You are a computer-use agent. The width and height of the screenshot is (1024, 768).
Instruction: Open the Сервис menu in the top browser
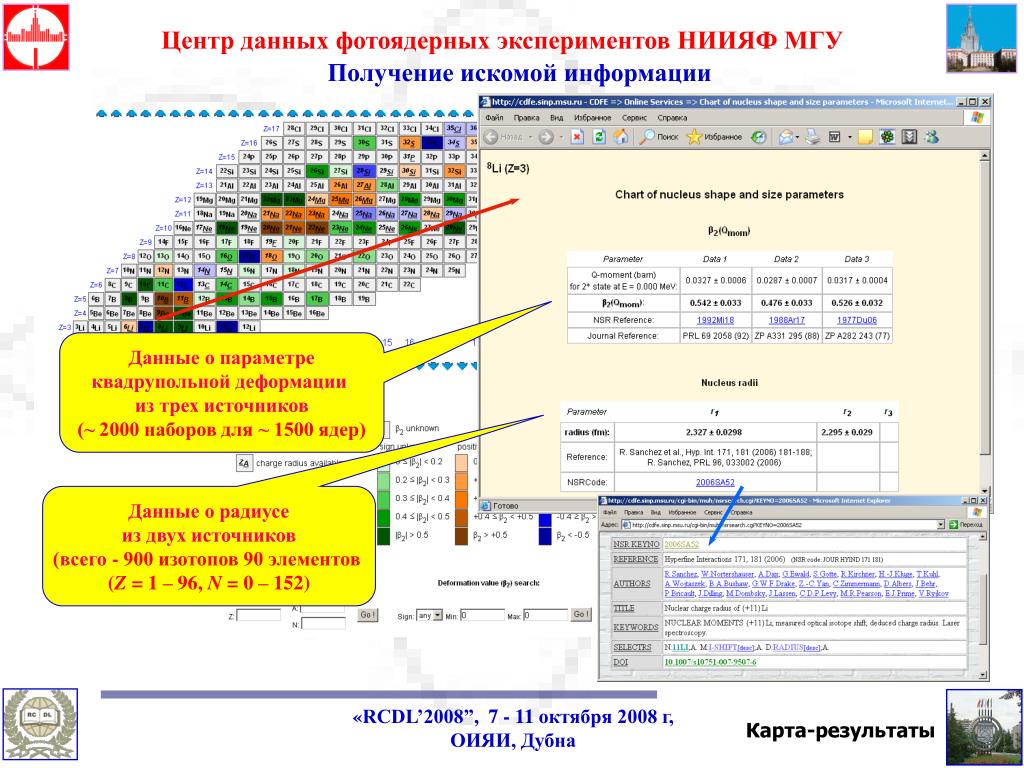click(634, 118)
